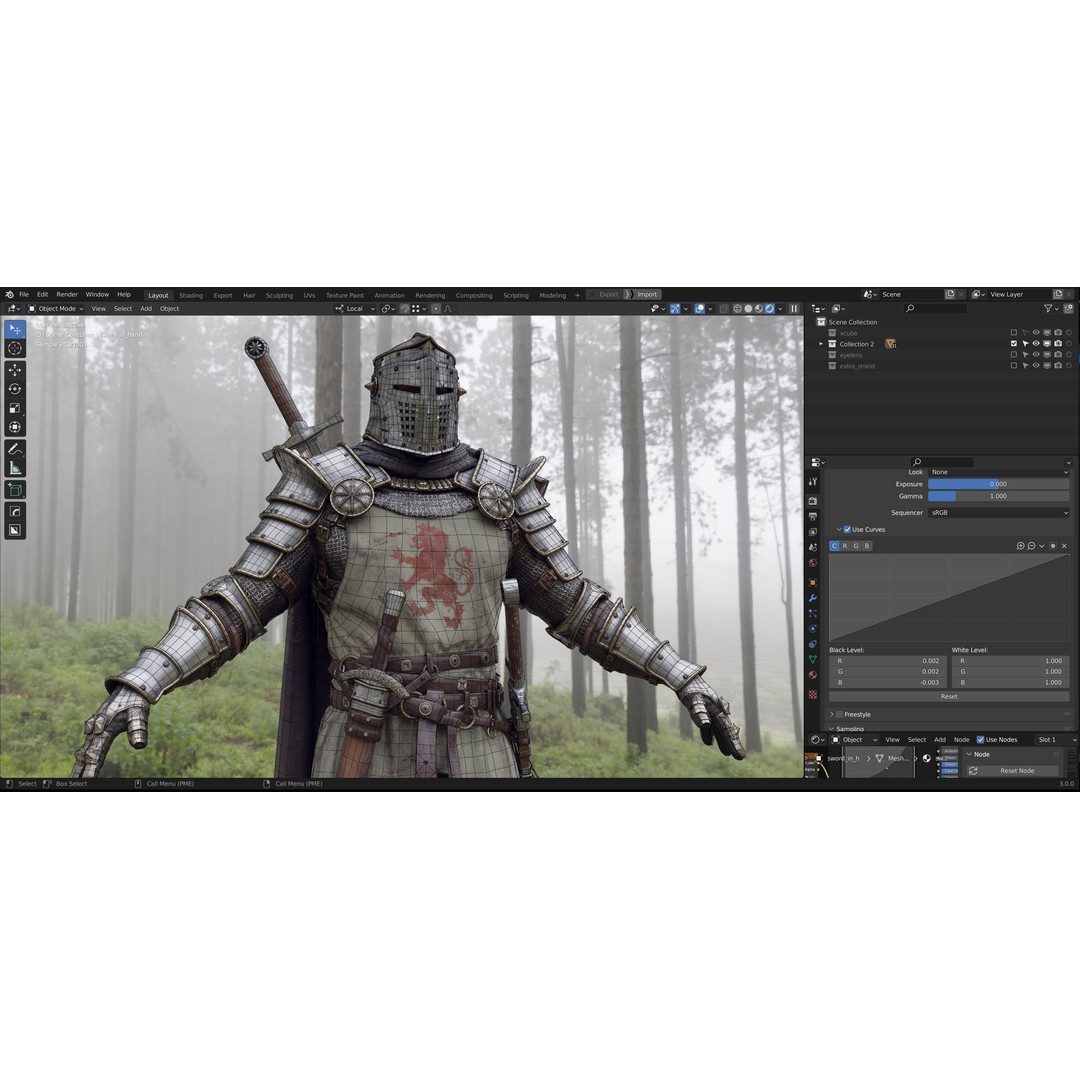Open the outliner filter dropdown

coord(1051,309)
